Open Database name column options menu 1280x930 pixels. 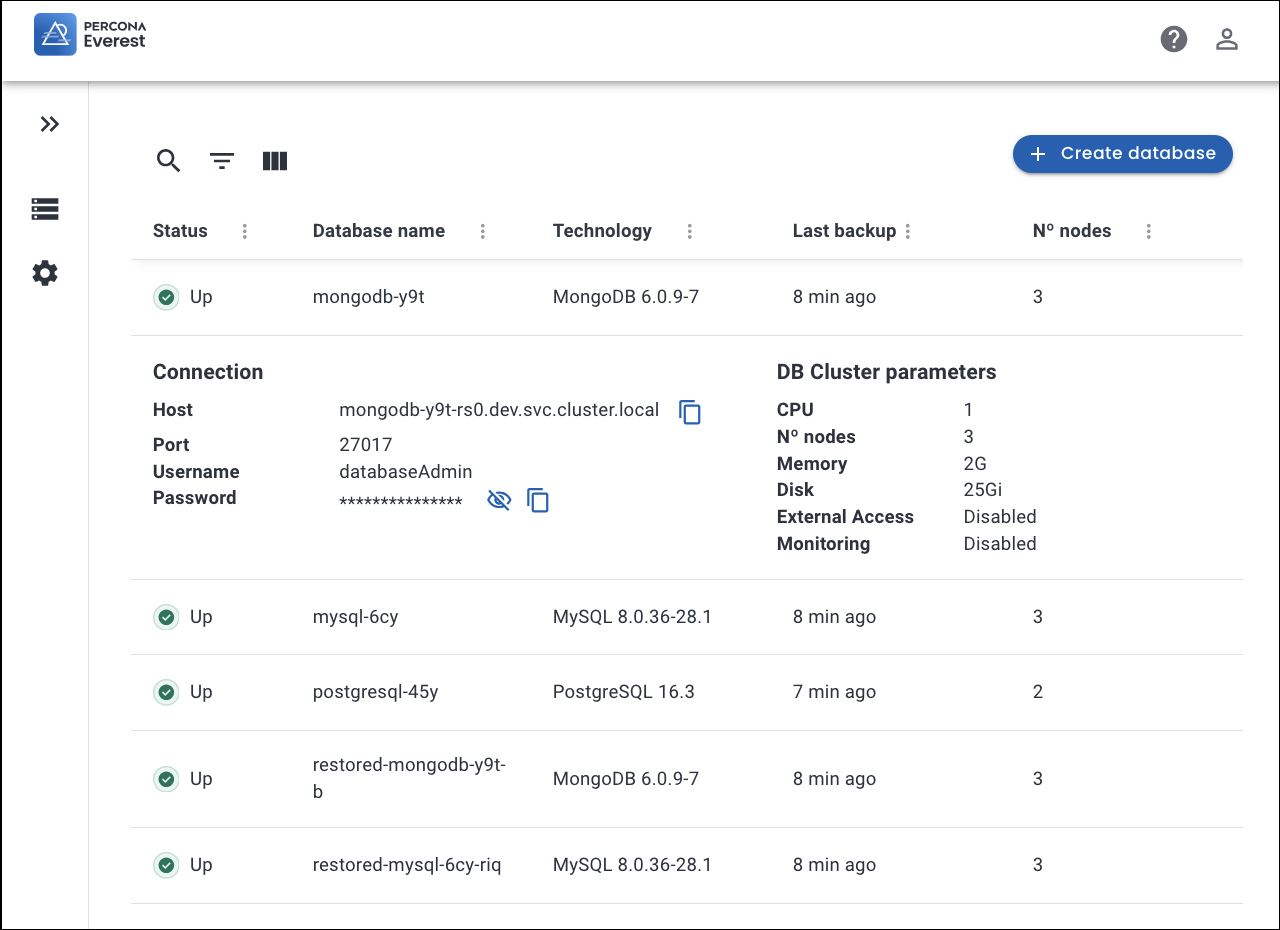[483, 231]
